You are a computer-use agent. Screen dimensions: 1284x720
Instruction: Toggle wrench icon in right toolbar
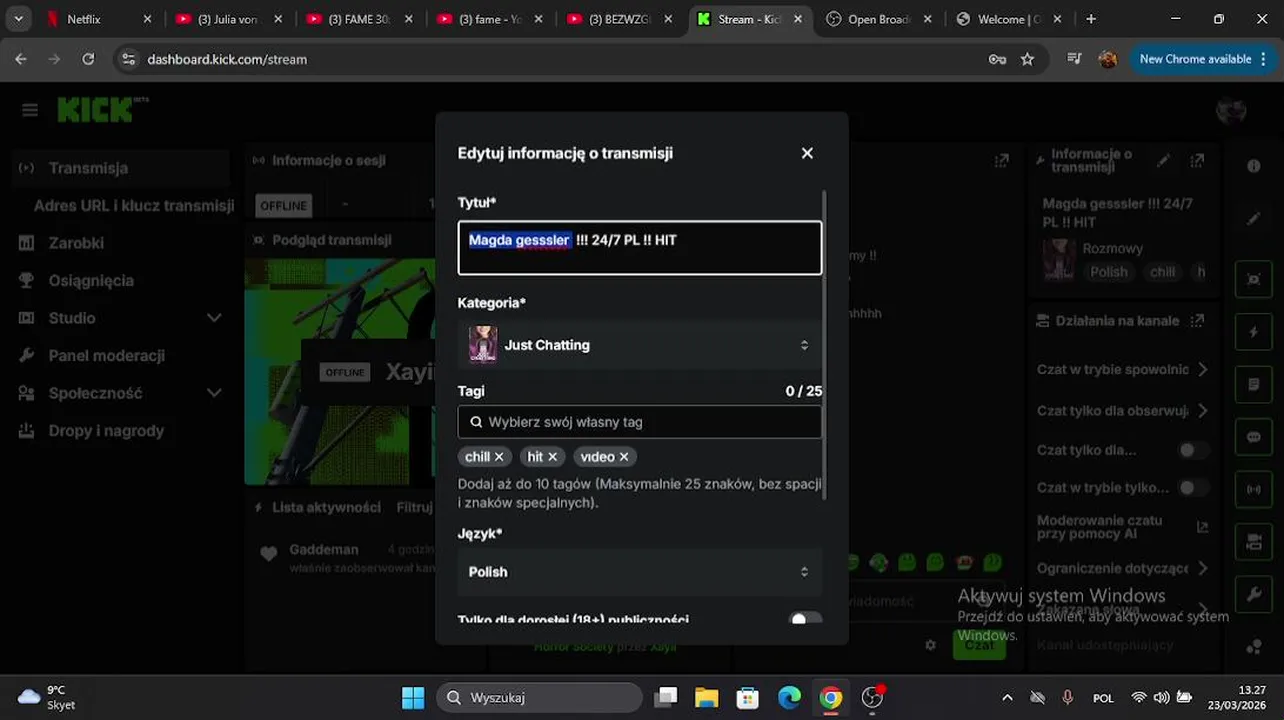(x=1254, y=595)
